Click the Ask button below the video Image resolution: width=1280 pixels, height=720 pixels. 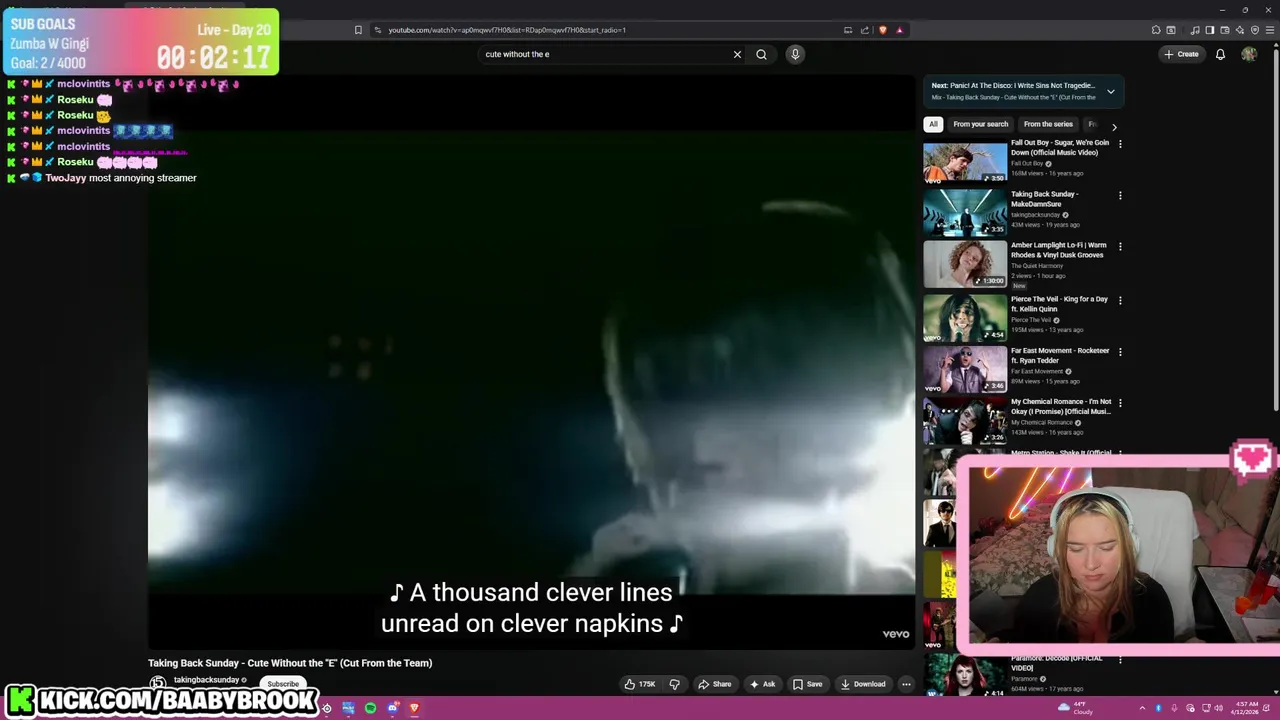tap(762, 684)
